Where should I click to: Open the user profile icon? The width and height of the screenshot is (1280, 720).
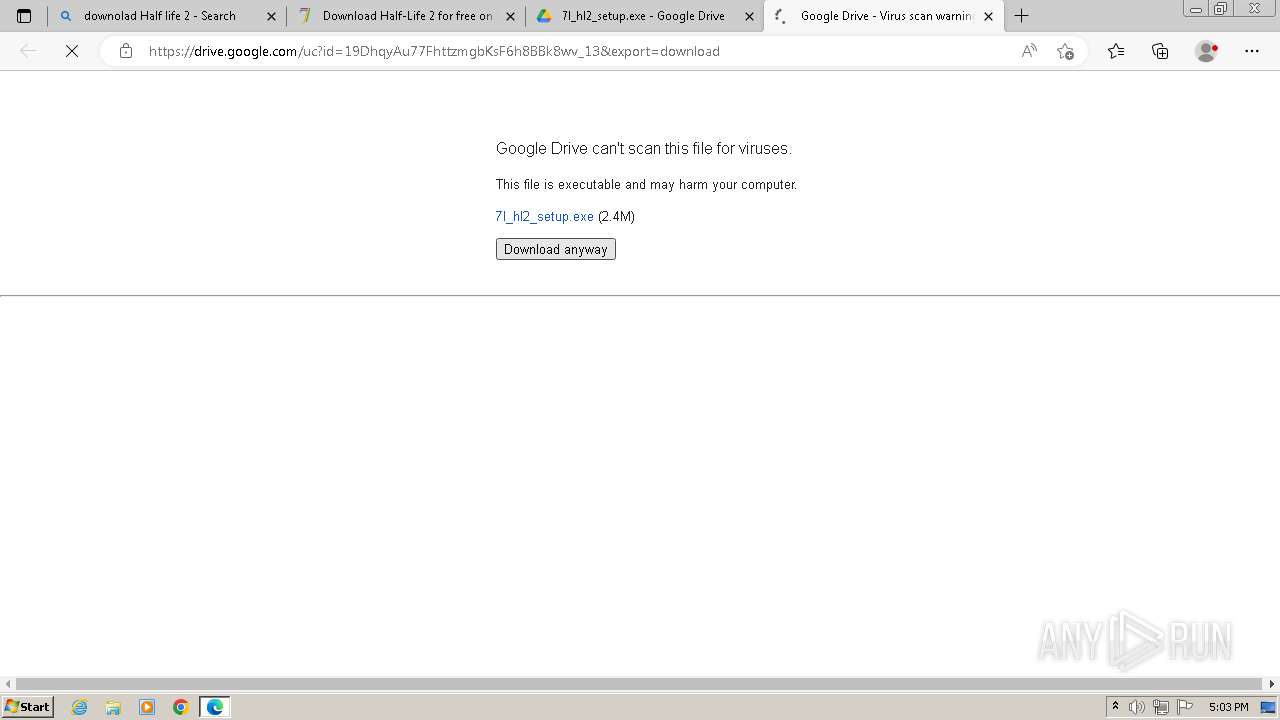tap(1206, 51)
